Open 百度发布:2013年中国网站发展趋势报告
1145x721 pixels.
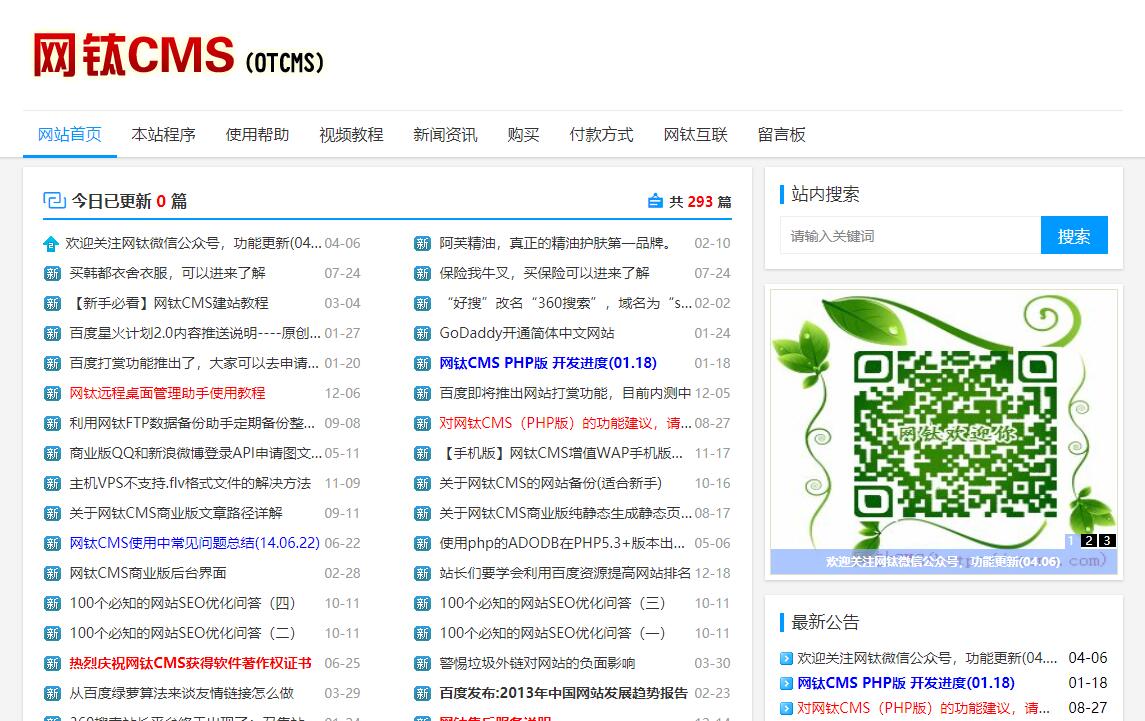564,693
